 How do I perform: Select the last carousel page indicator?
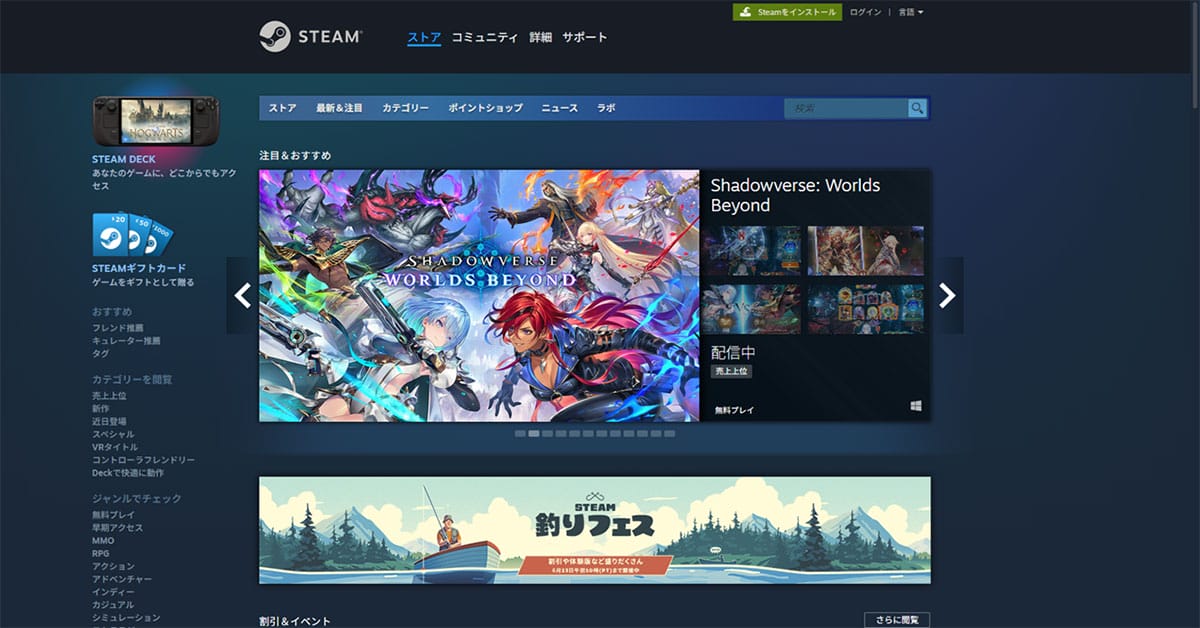tap(669, 434)
